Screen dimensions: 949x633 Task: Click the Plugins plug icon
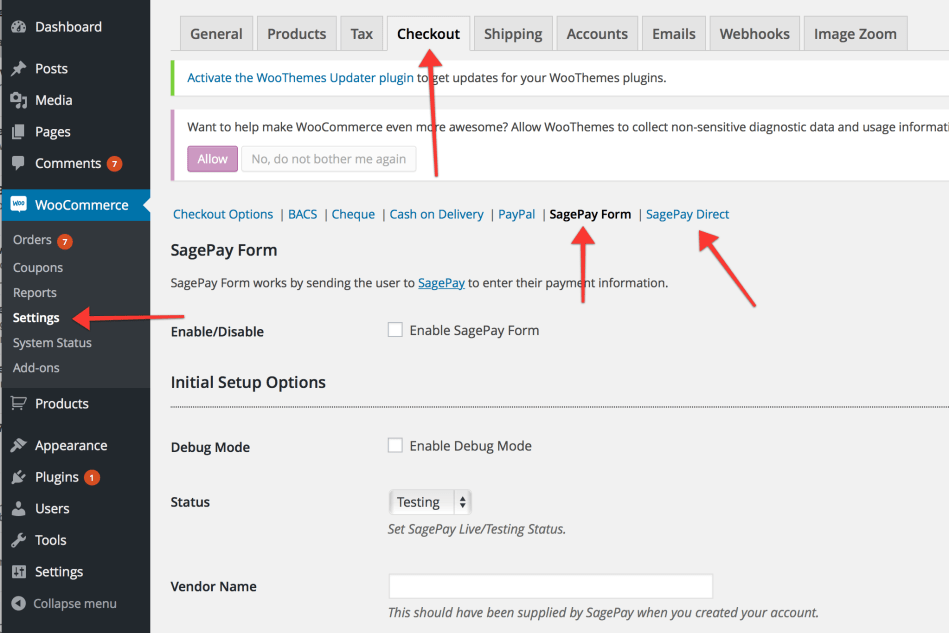[18, 477]
